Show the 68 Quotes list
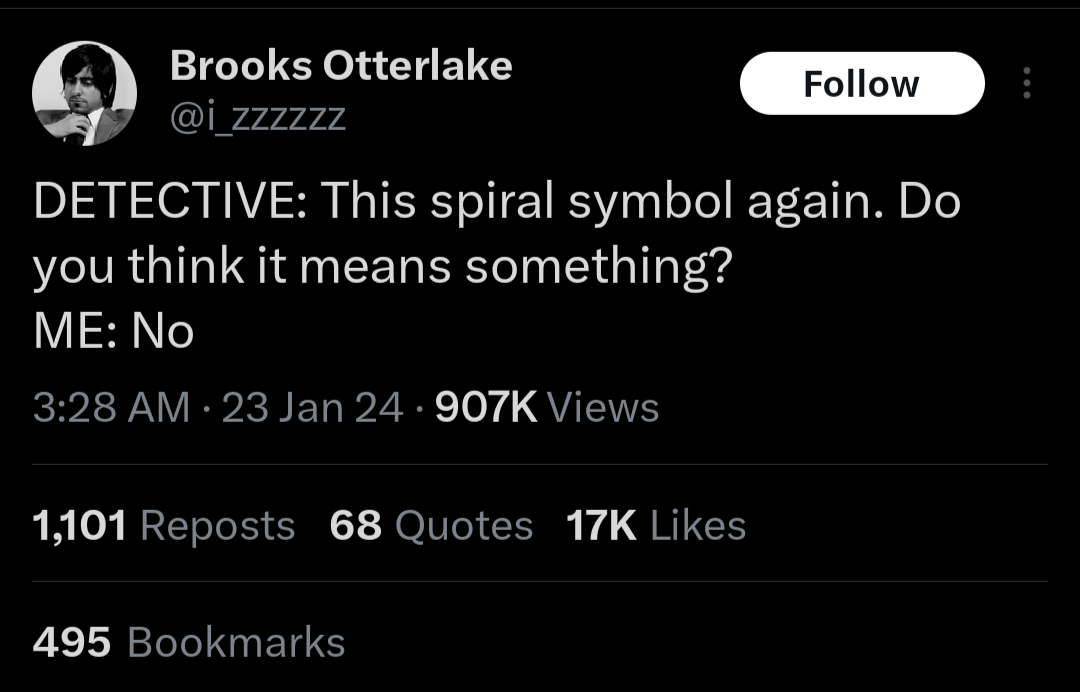Viewport: 1080px width, 692px height. pos(431,526)
